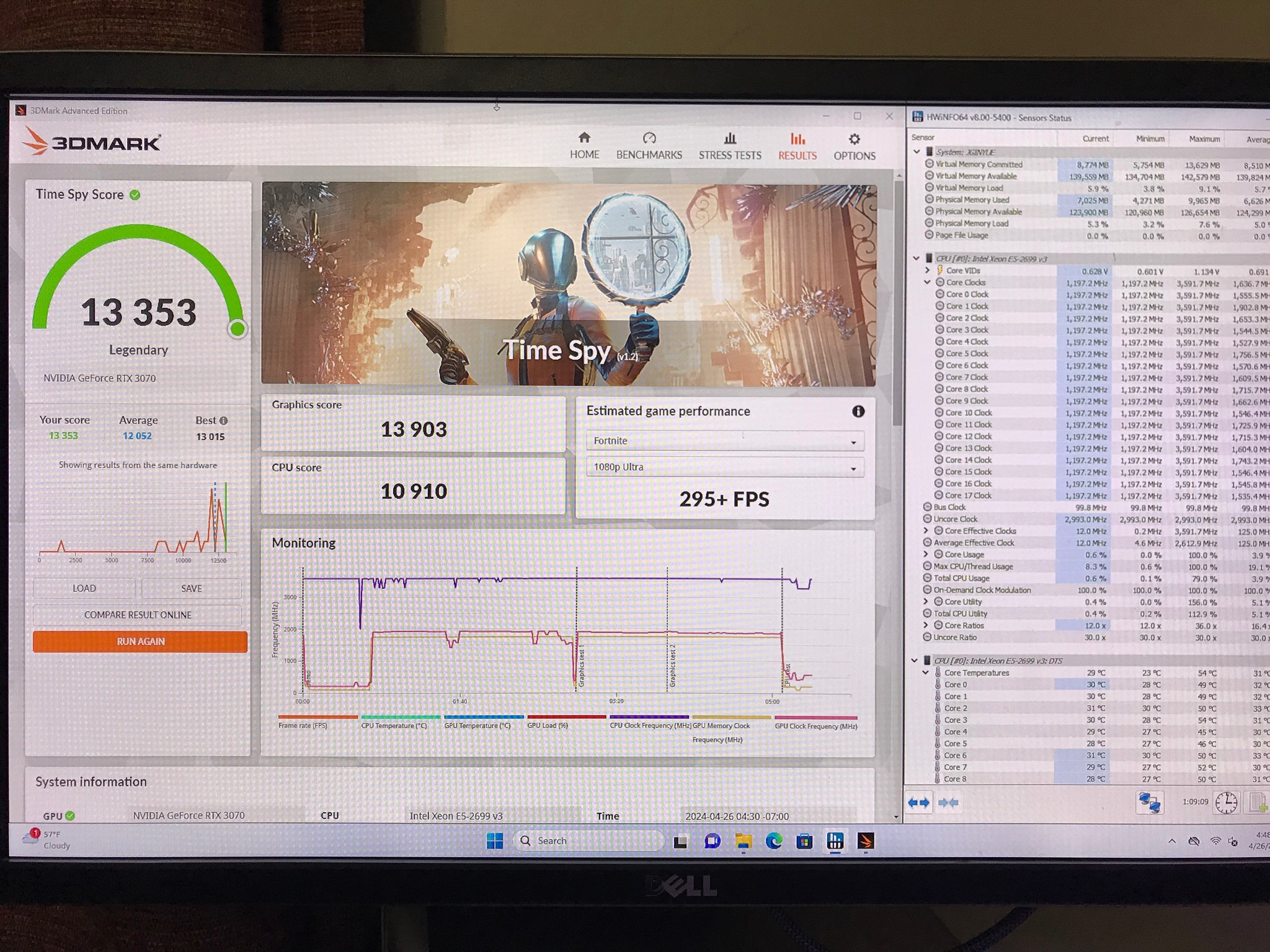Open Microsoft Edge from taskbar

pyautogui.click(x=774, y=841)
